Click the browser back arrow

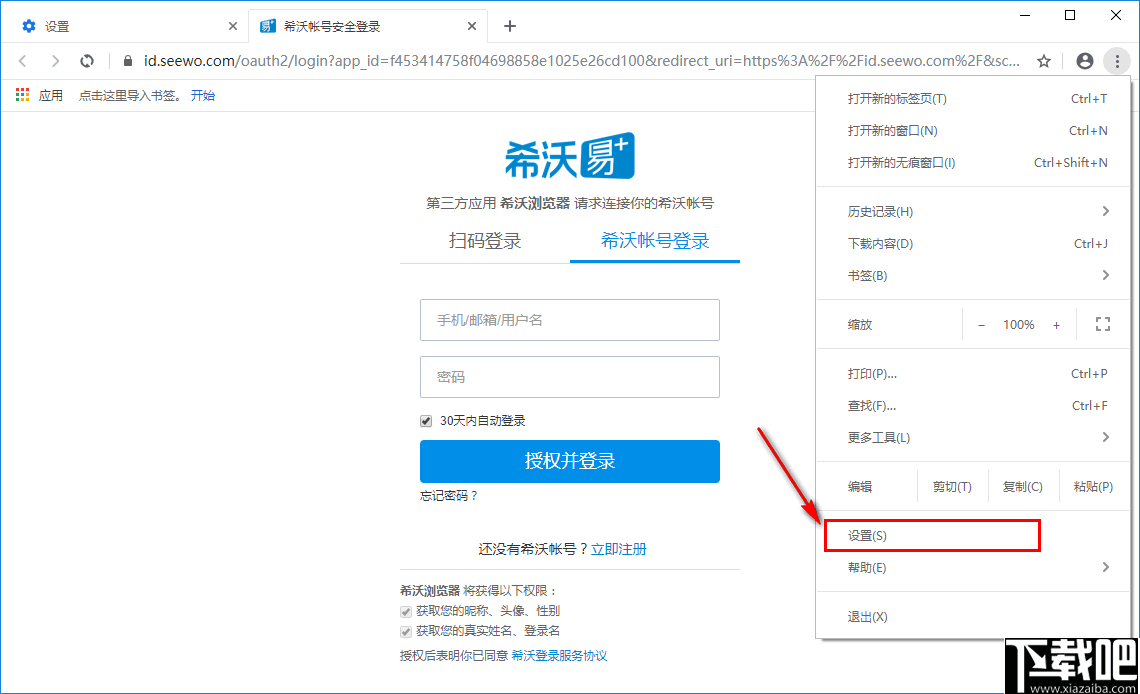(x=23, y=61)
